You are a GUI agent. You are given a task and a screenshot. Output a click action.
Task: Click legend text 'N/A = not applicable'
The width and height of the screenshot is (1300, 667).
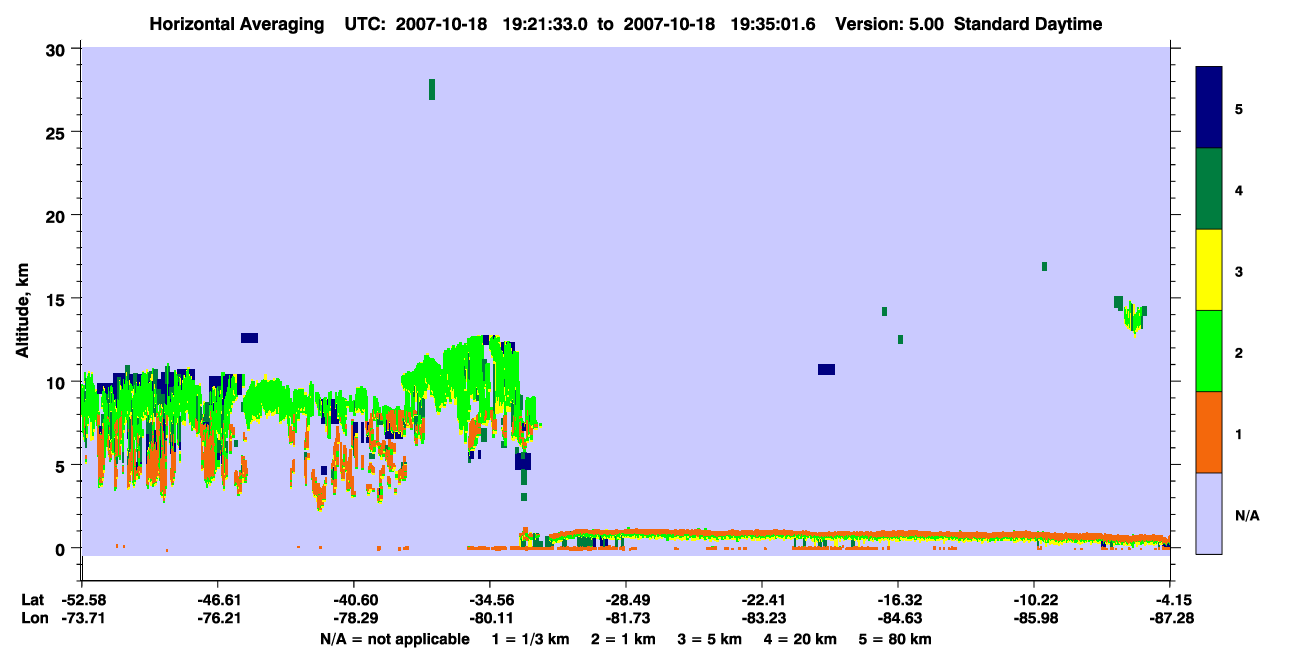pyautogui.click(x=395, y=638)
